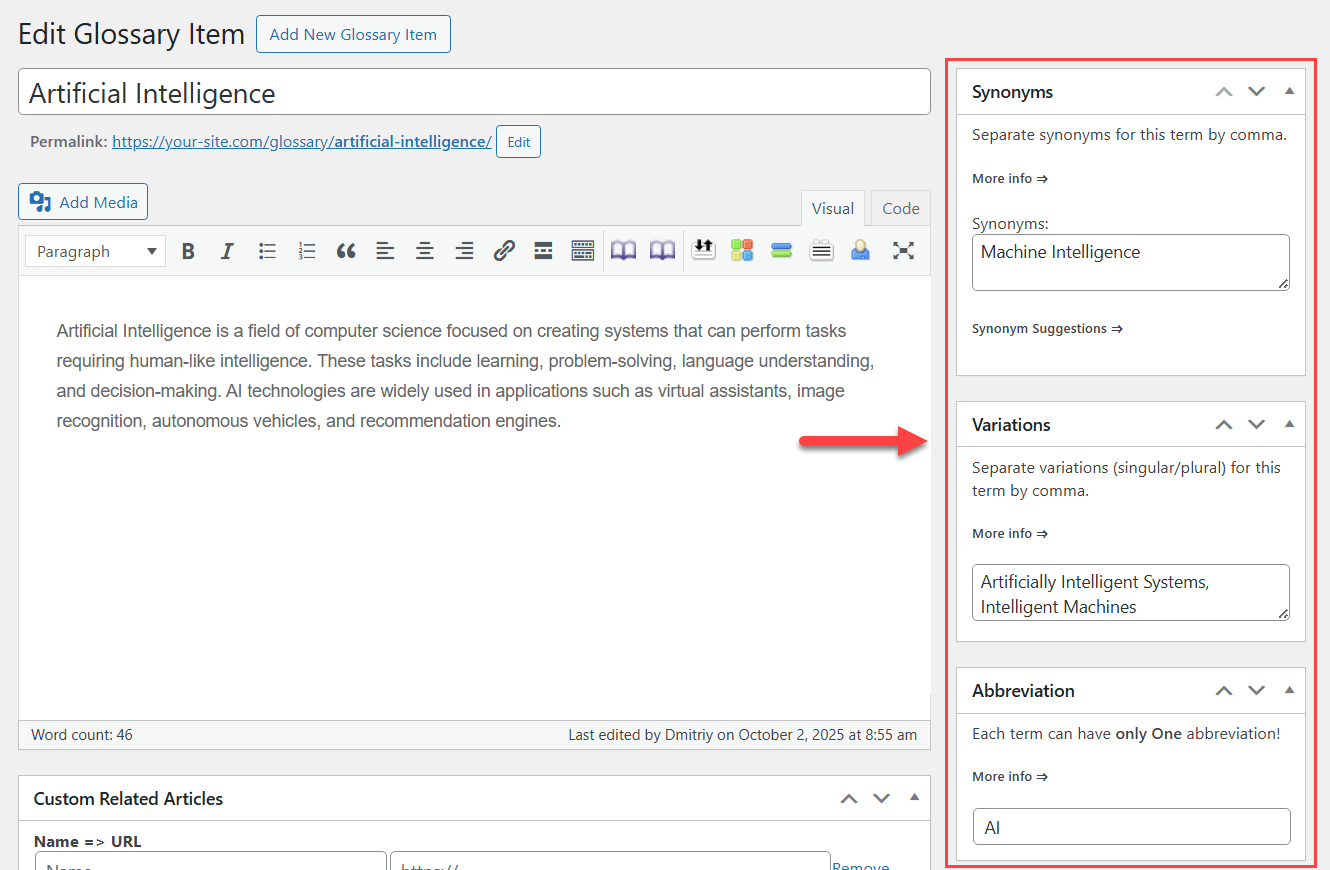Switch to the Visual editor tab
1330x870 pixels.
point(832,208)
